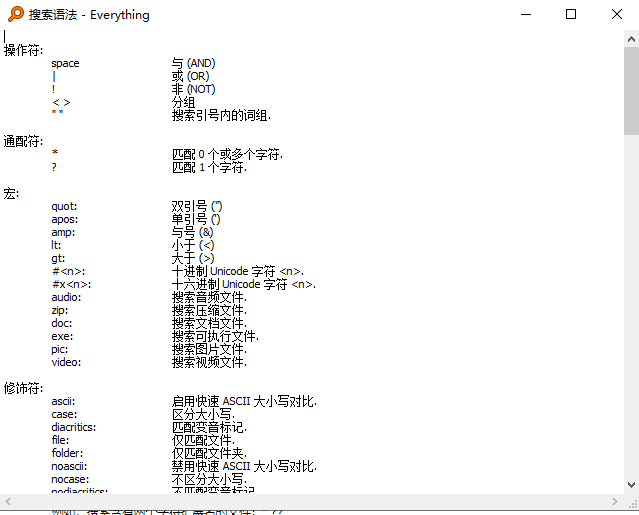
Task: Click the 单引号 description
Action: [x=196, y=220]
